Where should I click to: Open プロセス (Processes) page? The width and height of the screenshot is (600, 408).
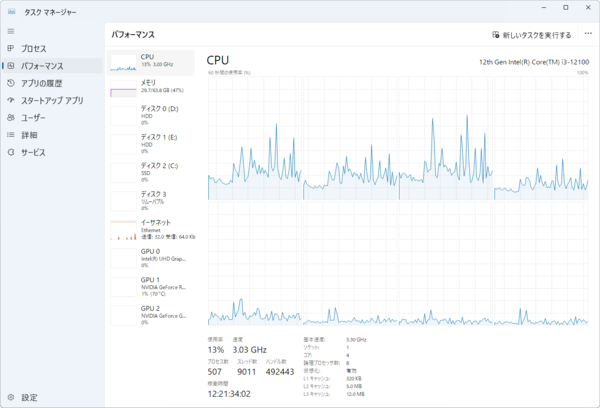click(x=52, y=49)
